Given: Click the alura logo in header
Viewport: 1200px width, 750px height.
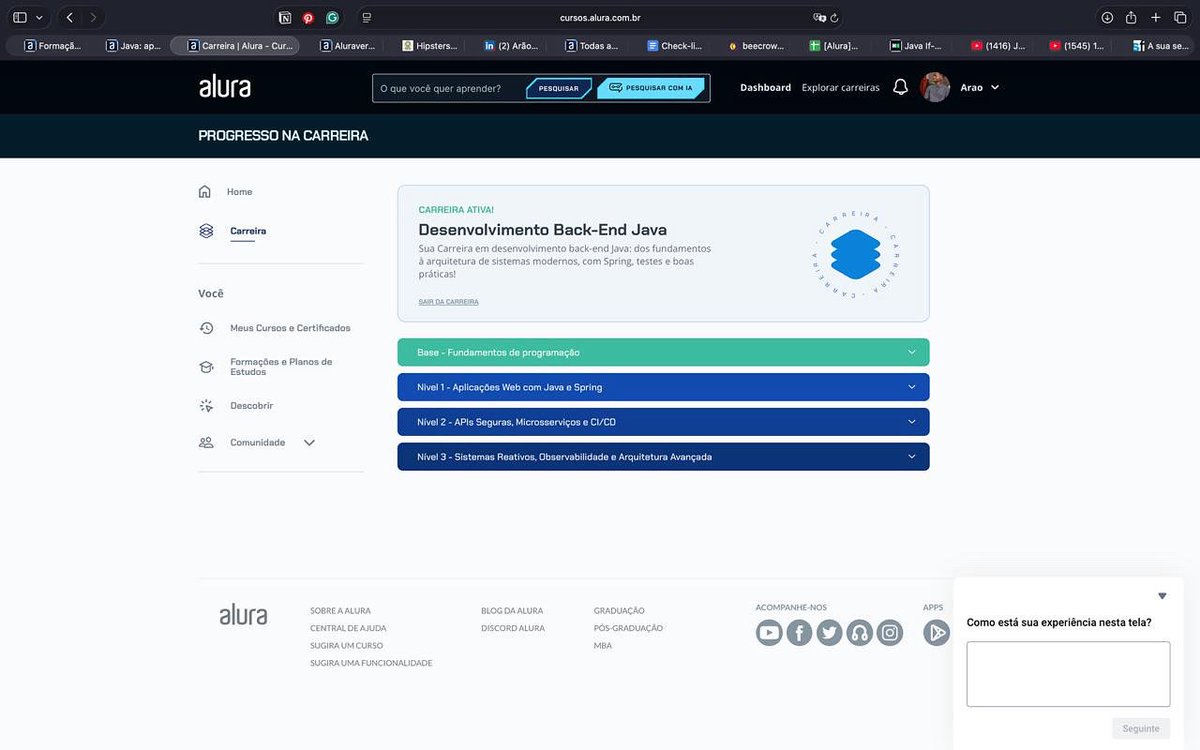Looking at the screenshot, I should point(225,87).
